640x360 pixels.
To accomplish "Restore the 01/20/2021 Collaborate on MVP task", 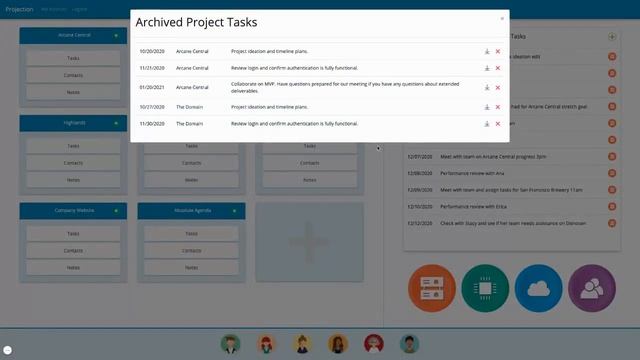I will tap(487, 87).
